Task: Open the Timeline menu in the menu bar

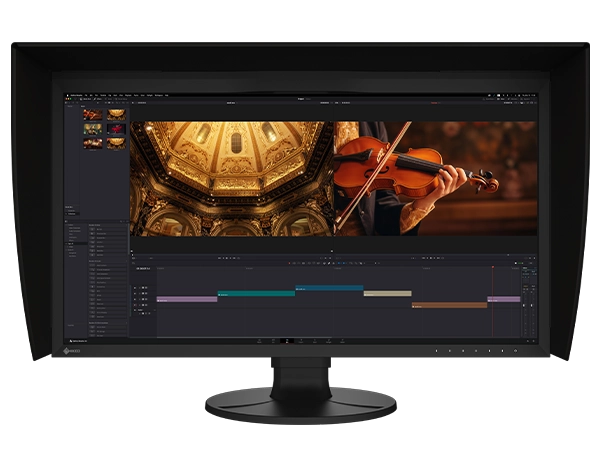Action: coord(103,95)
